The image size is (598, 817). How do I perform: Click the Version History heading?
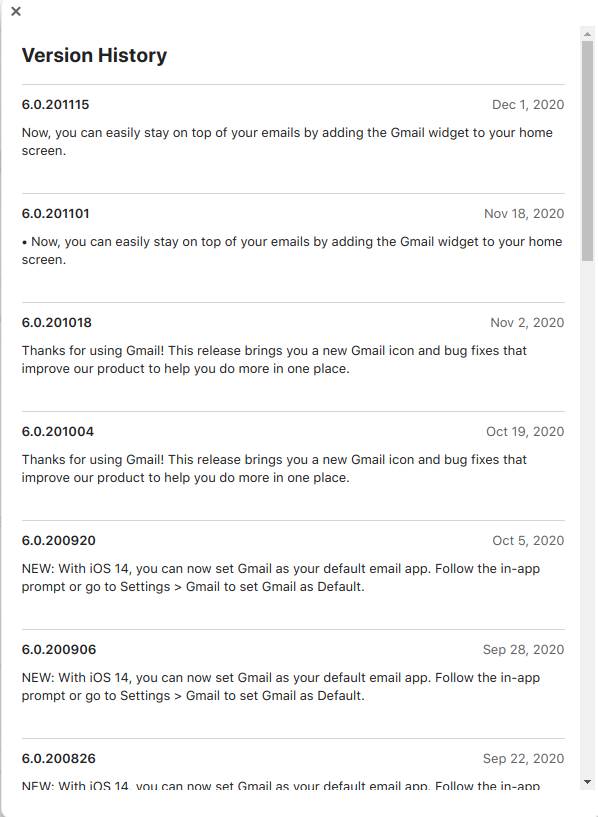tap(94, 55)
